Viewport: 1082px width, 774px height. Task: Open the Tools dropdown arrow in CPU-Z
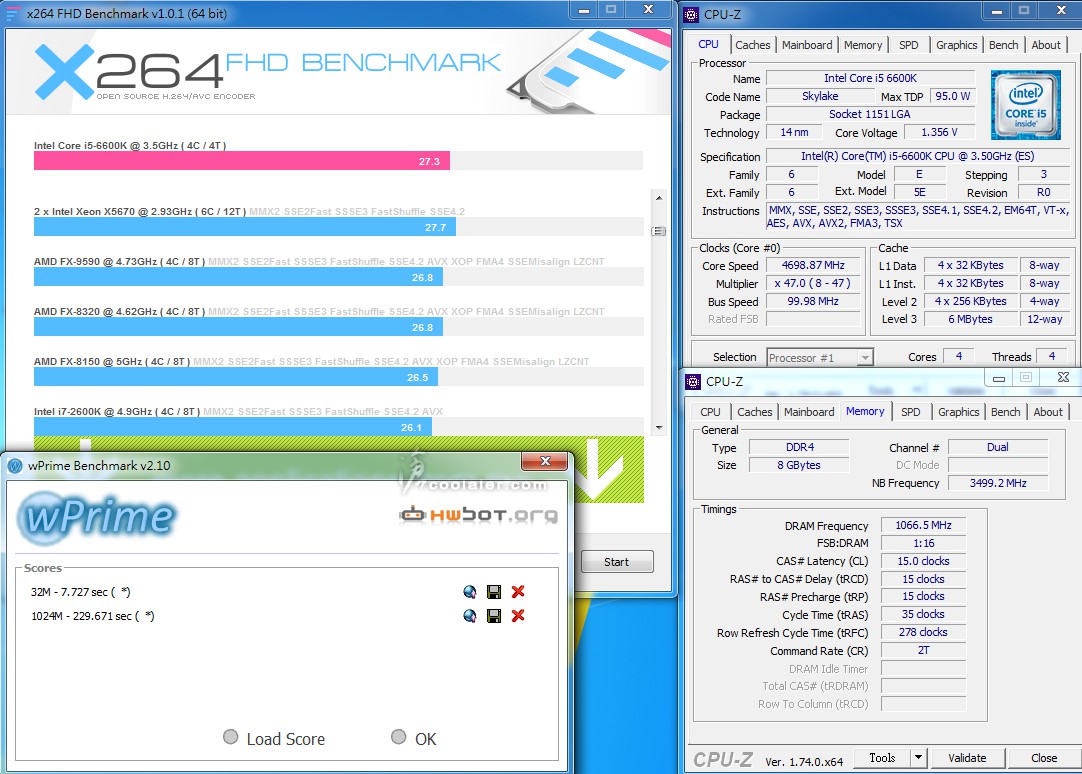click(x=918, y=757)
